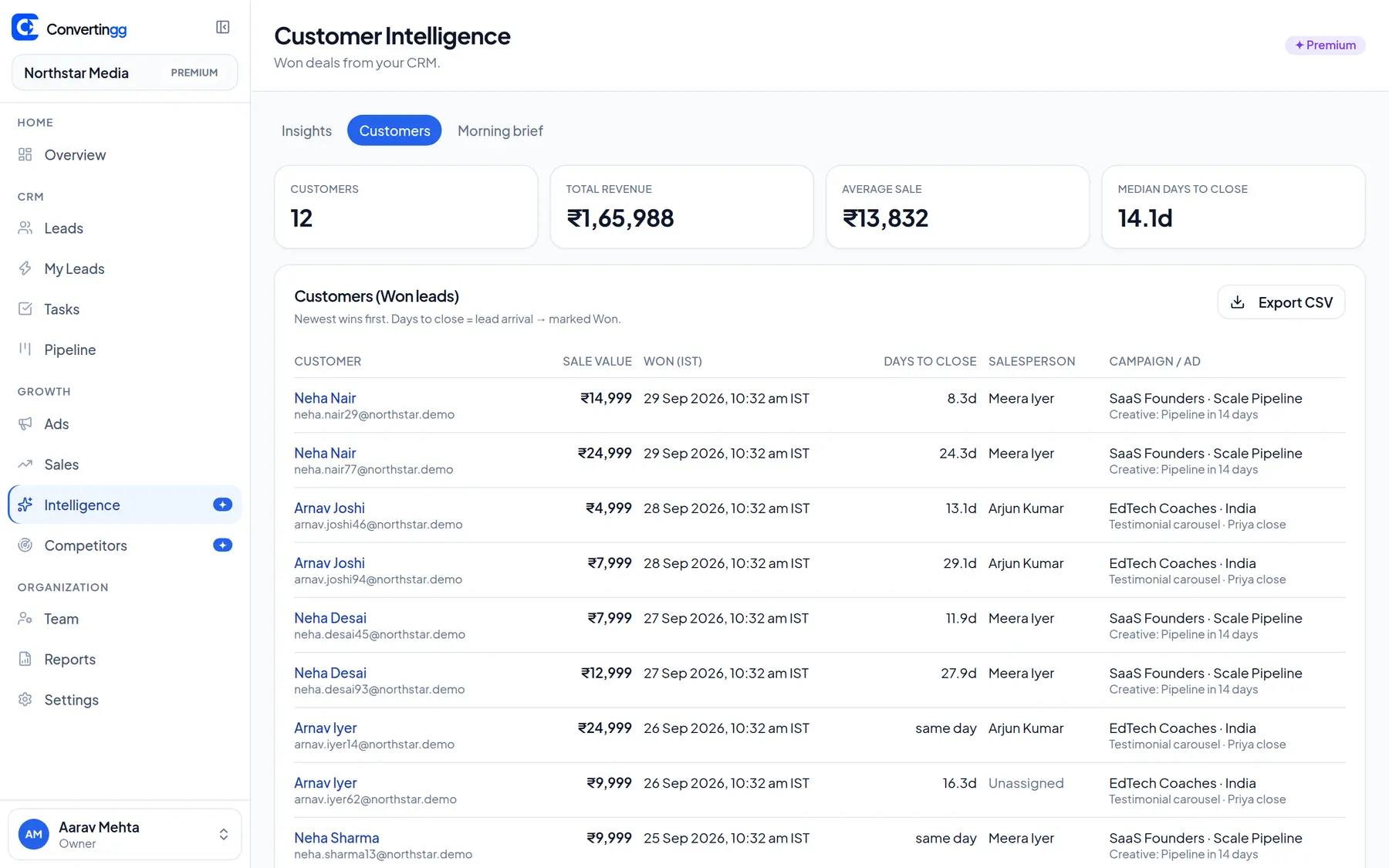Click the Convertingg logo icon

point(25,28)
